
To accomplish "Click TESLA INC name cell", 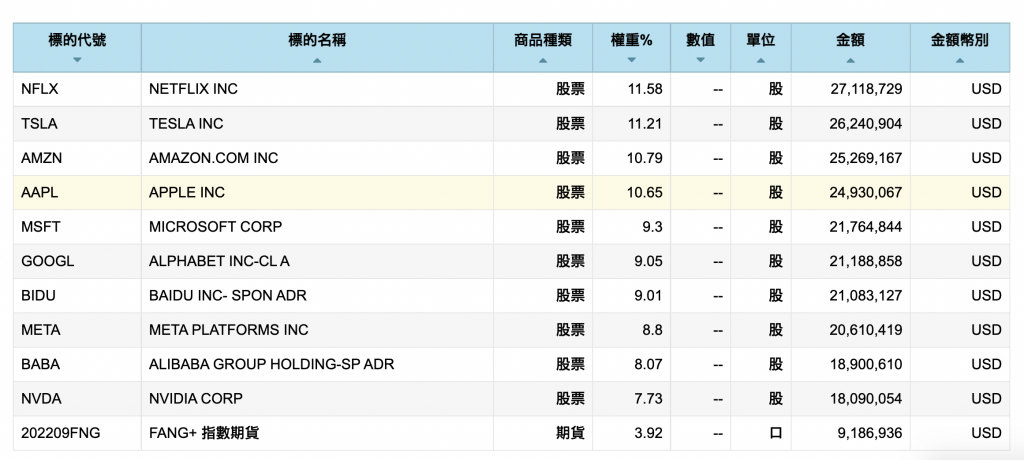I will pyautogui.click(x=317, y=123).
